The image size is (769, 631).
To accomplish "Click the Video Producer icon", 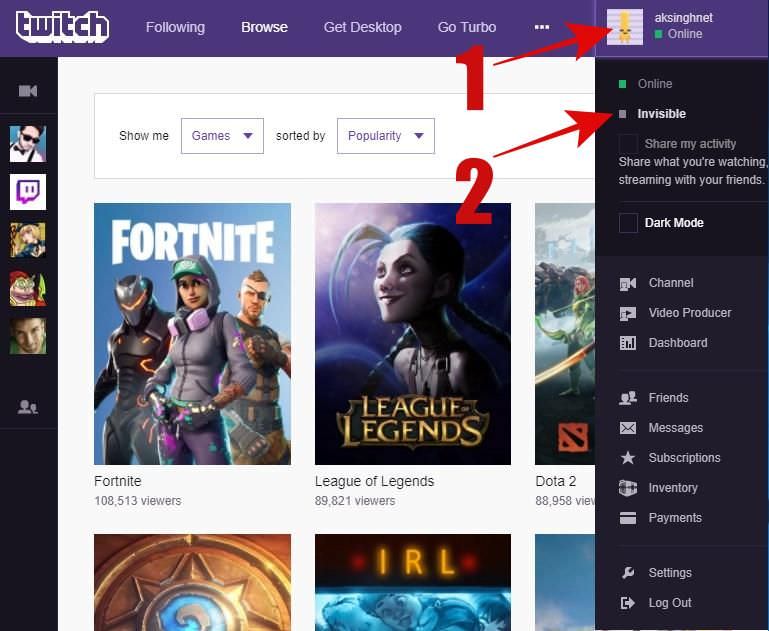I will pyautogui.click(x=628, y=313).
